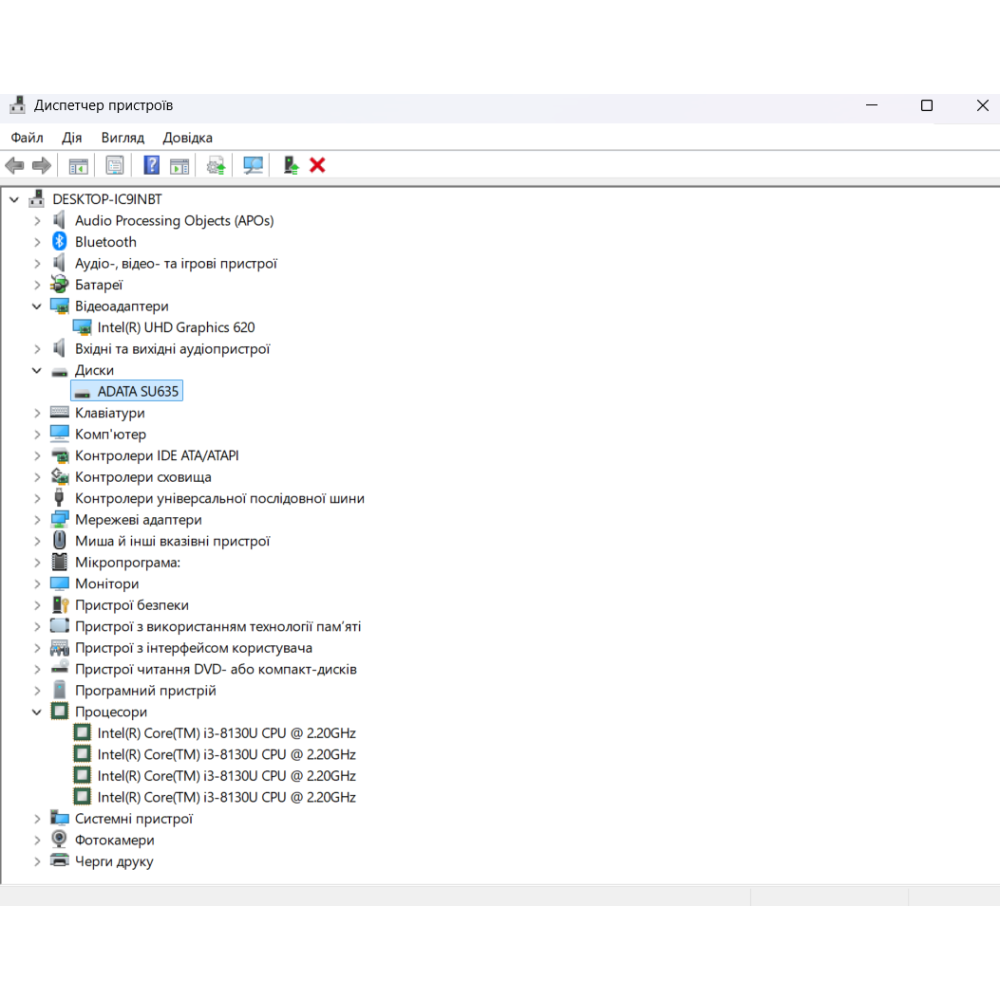This screenshot has height=1000, width=1000.
Task: Open the Дія menu
Action: pos(72,137)
